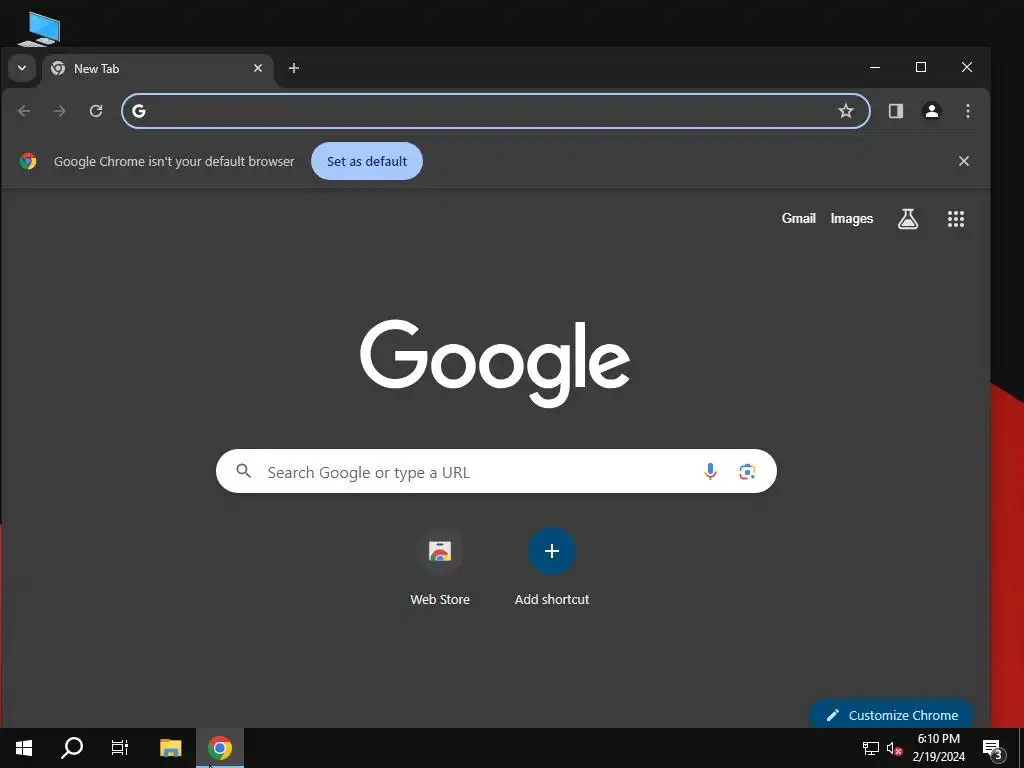1024x768 pixels.
Task: Click the magnifier icon in search box
Action: pos(244,470)
